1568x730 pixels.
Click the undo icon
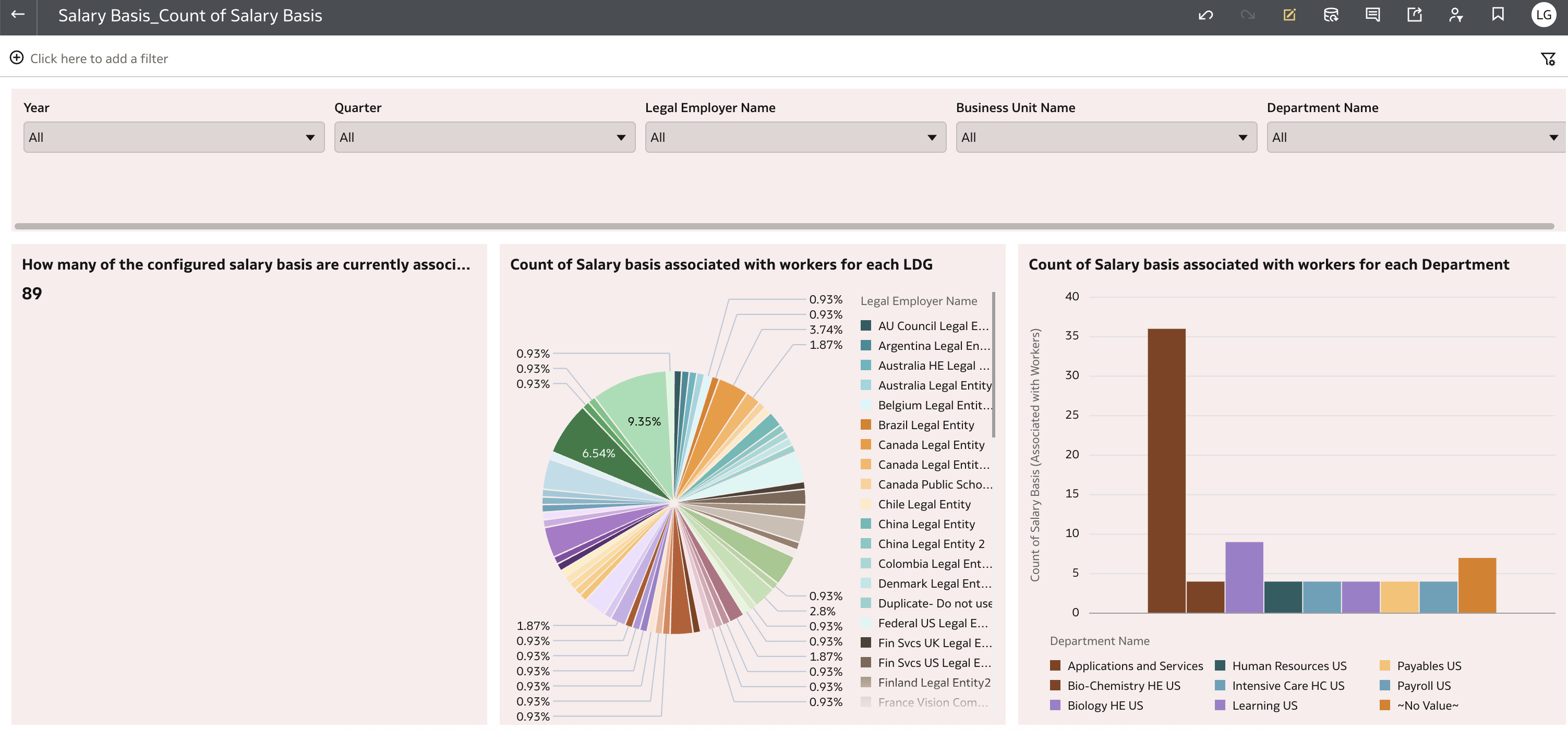(1205, 15)
